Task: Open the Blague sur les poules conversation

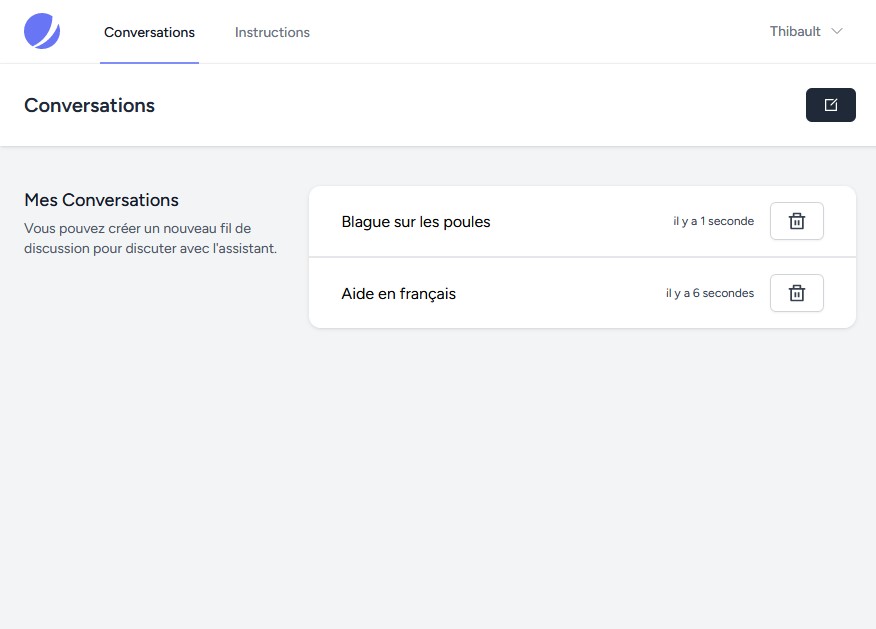Action: 416,222
